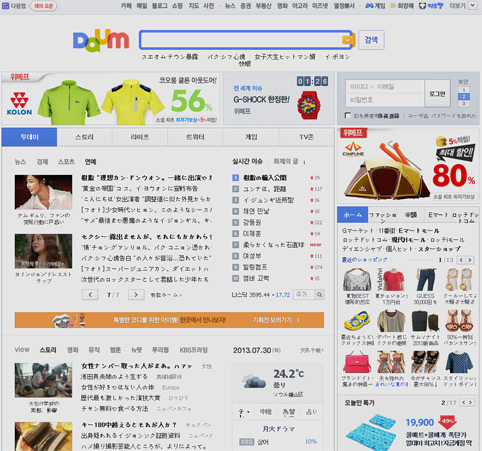Click the stock search magnifier icon
The image size is (482, 451).
click(319, 295)
